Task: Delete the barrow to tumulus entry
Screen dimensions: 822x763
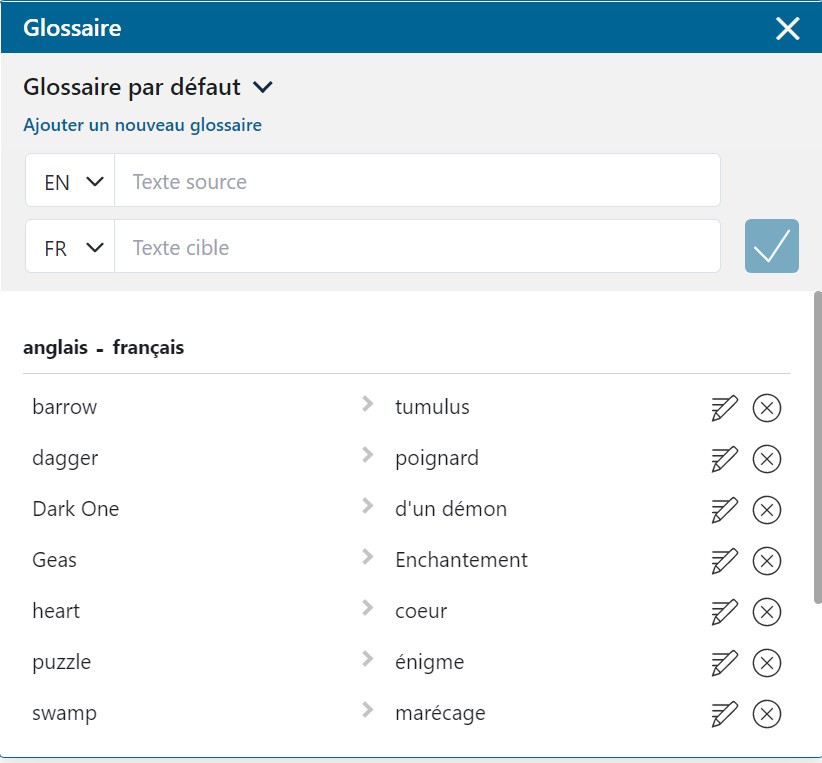Action: 766,408
